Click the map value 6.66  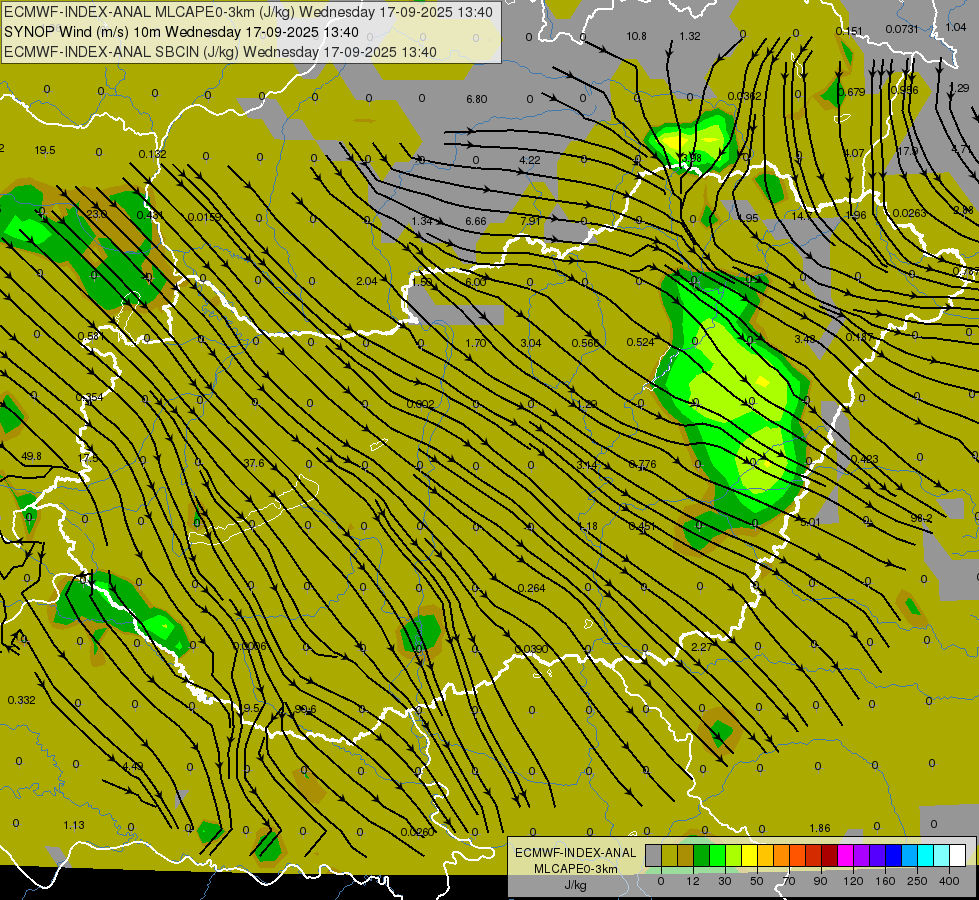(476, 221)
